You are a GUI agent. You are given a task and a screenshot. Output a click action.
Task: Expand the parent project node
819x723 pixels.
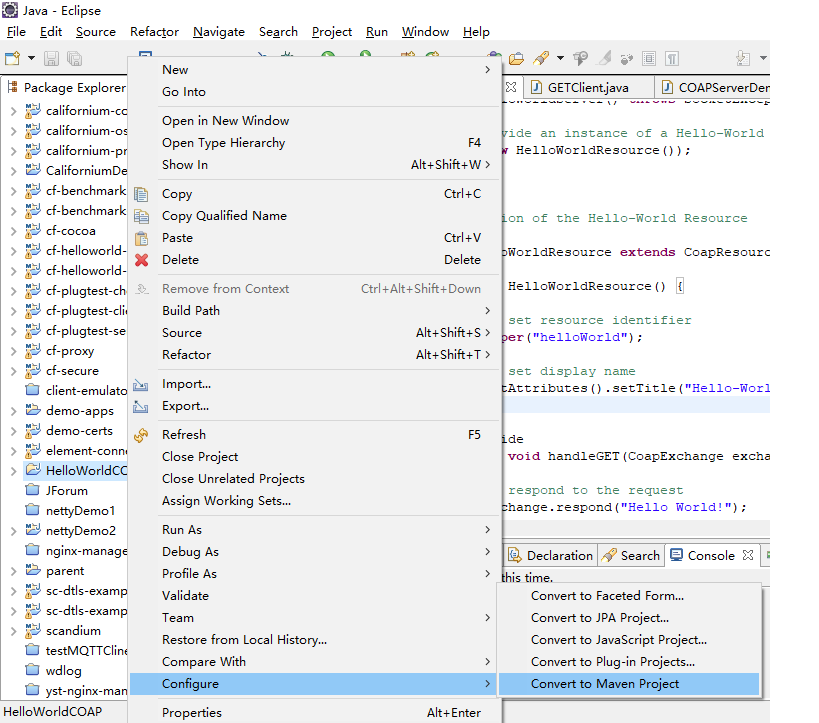point(14,571)
